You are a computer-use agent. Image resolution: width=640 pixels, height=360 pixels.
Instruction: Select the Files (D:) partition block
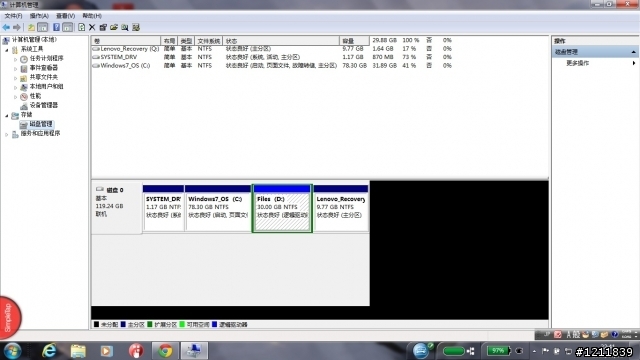(282, 208)
